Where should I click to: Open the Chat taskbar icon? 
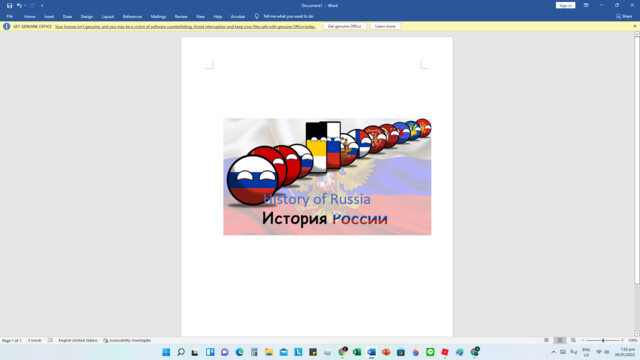tap(224, 352)
